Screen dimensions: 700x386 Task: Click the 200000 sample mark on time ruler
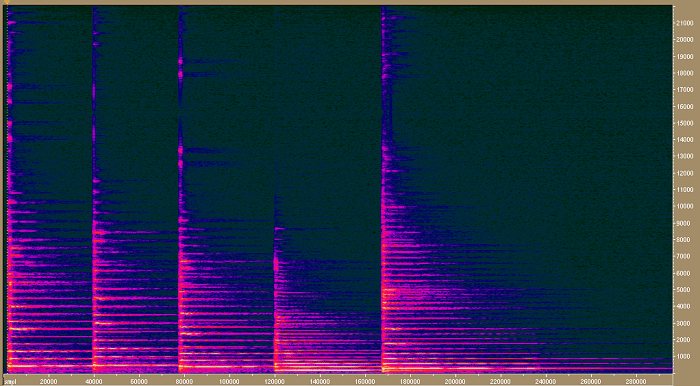(x=456, y=382)
